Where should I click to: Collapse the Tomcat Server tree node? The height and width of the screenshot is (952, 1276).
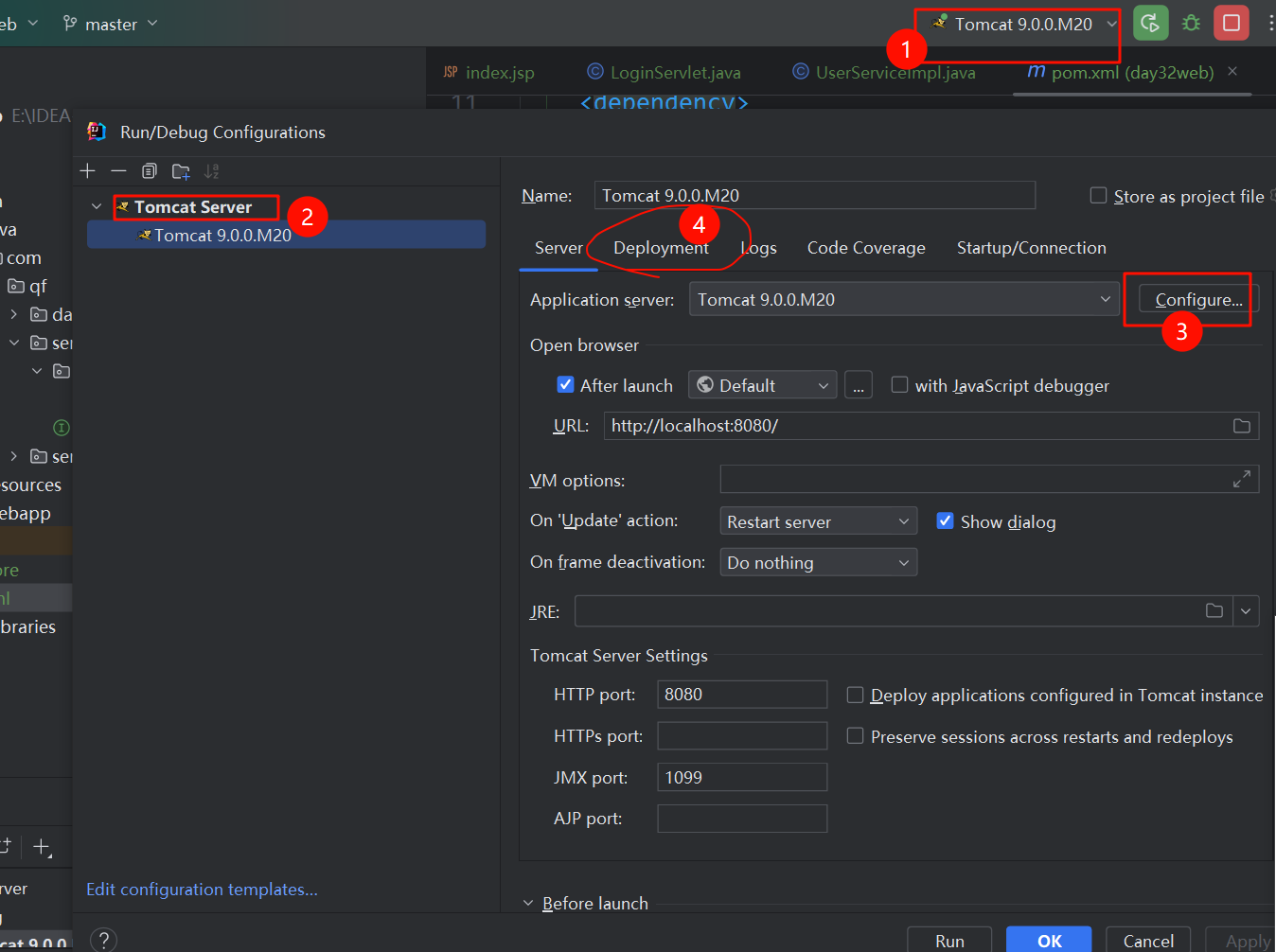[x=97, y=206]
